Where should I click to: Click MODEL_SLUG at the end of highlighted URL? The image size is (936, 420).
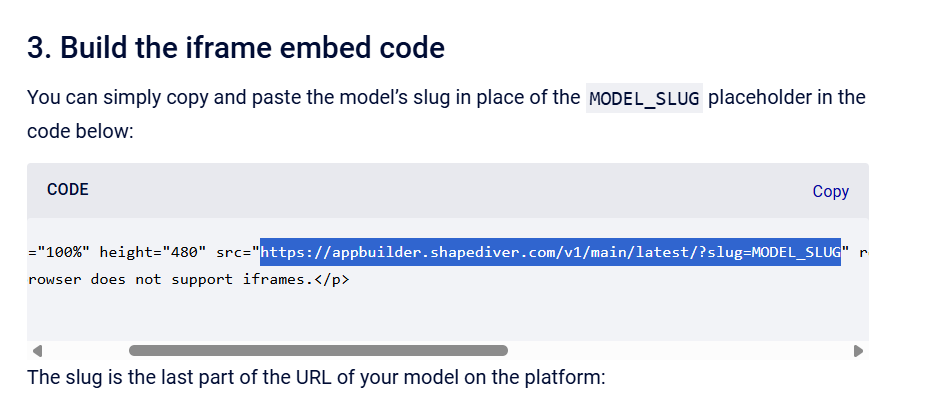pyautogui.click(x=796, y=252)
